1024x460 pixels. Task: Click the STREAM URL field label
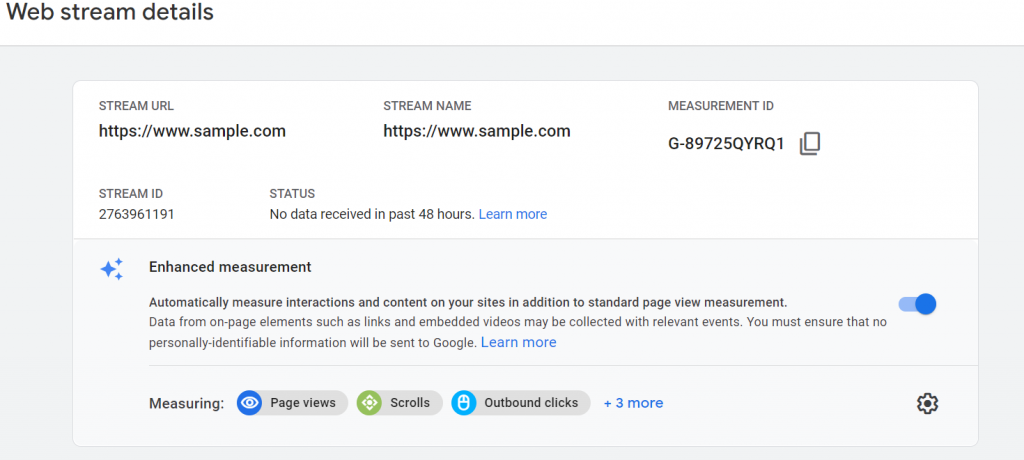click(x=136, y=106)
